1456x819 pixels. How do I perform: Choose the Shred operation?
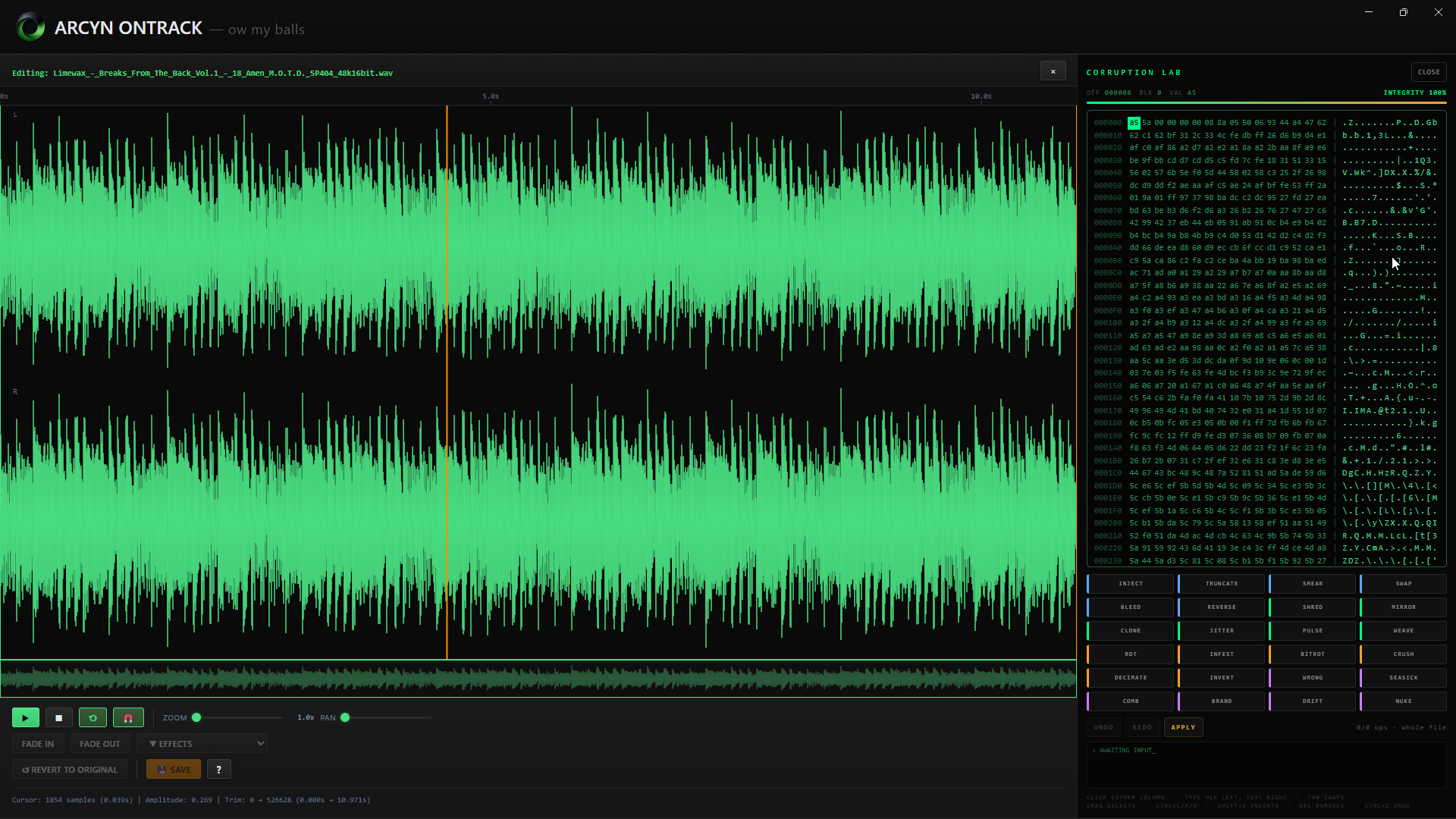(x=1312, y=607)
